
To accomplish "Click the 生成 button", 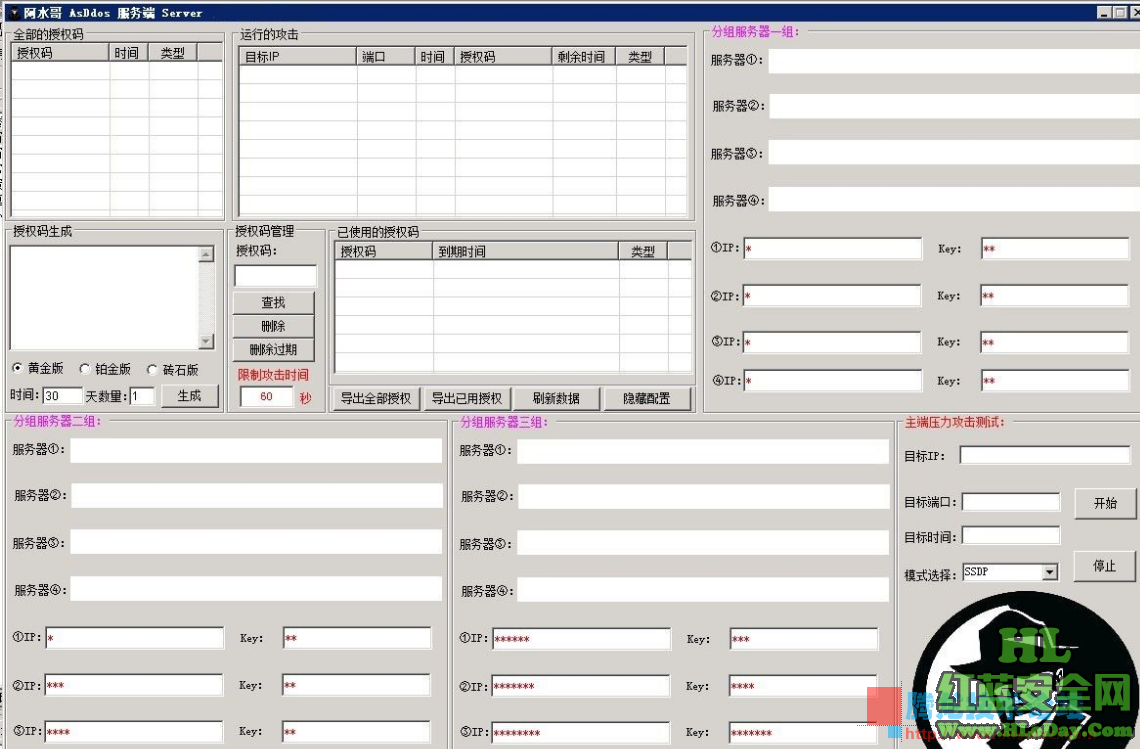I will 189,396.
